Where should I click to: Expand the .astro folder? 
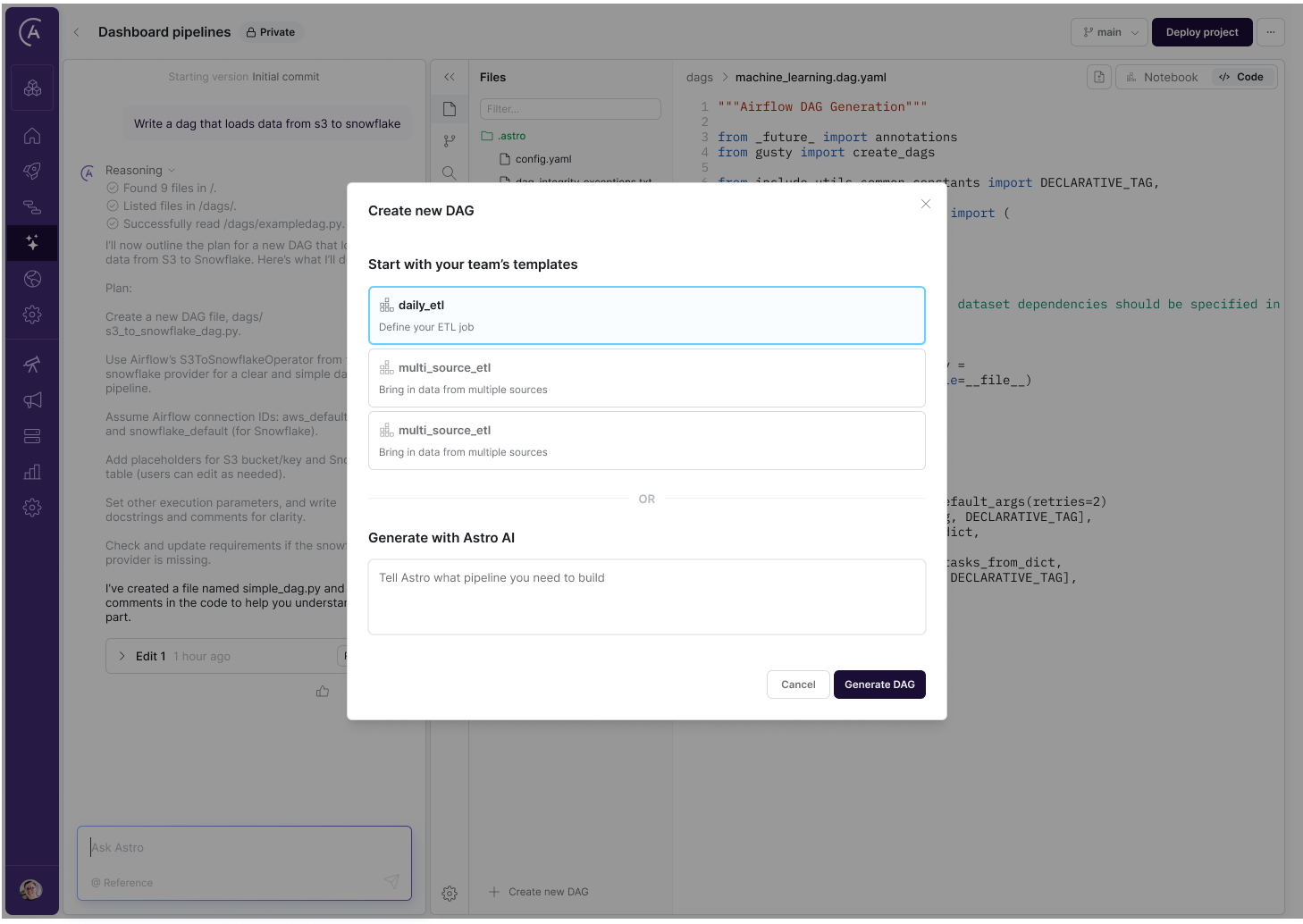pos(504,136)
